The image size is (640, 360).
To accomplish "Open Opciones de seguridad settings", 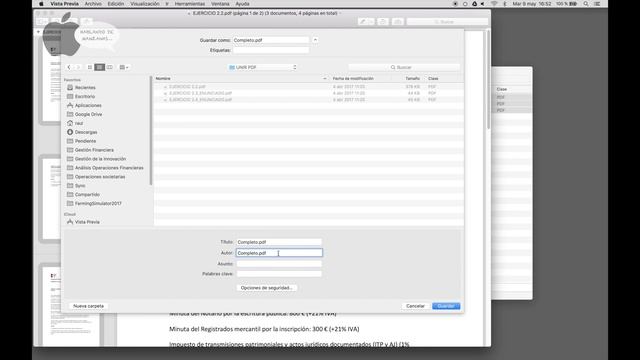I will [267, 288].
